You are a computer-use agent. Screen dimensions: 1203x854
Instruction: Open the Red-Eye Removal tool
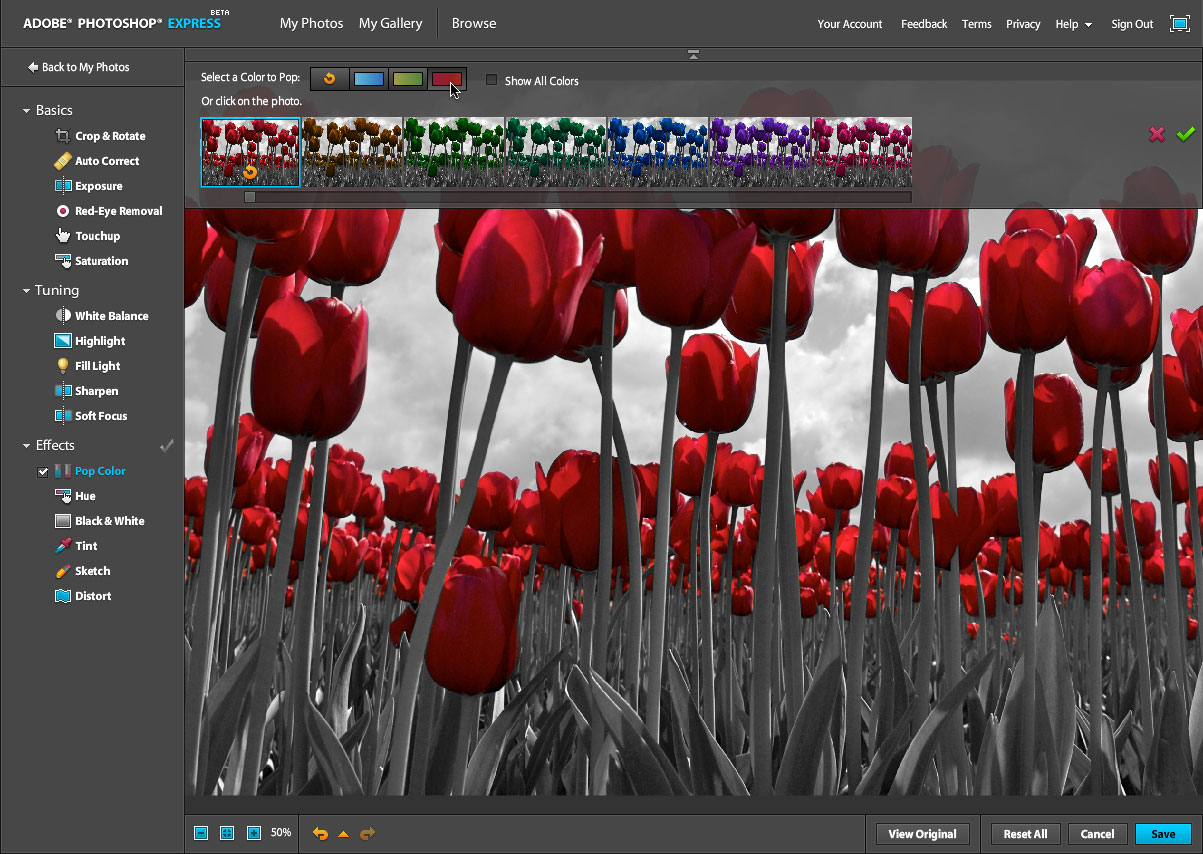click(x=117, y=211)
